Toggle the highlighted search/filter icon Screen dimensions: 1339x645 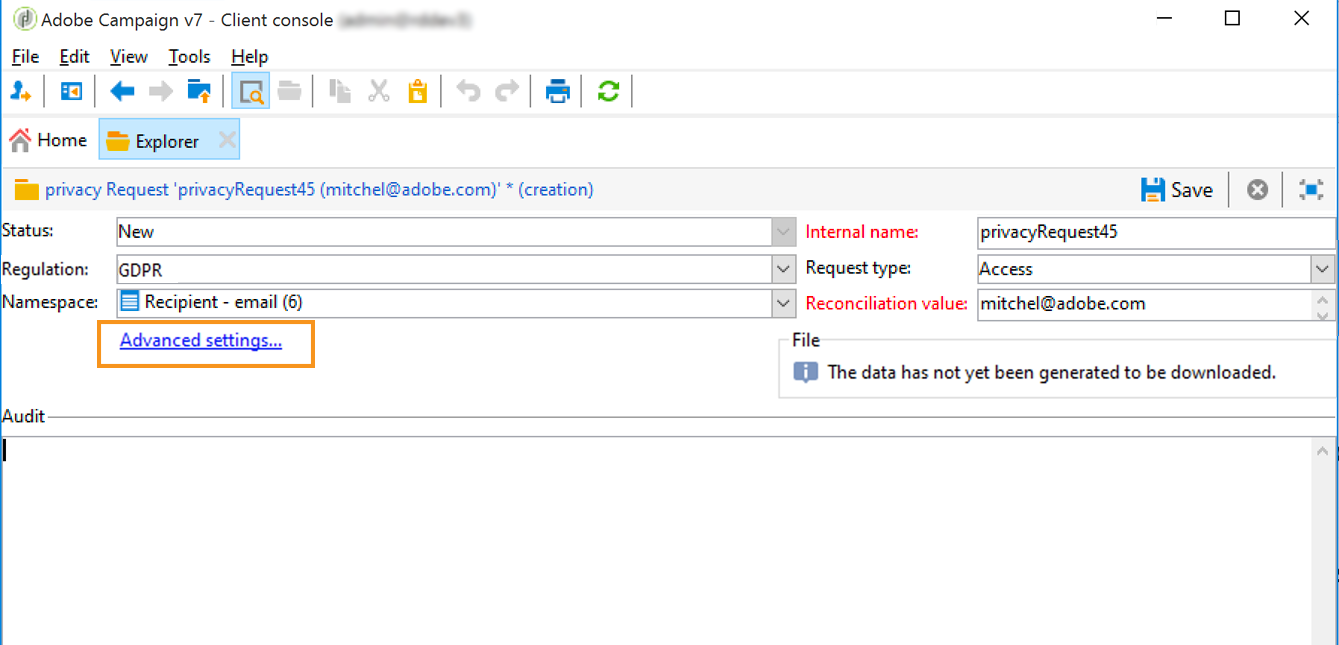click(x=250, y=92)
